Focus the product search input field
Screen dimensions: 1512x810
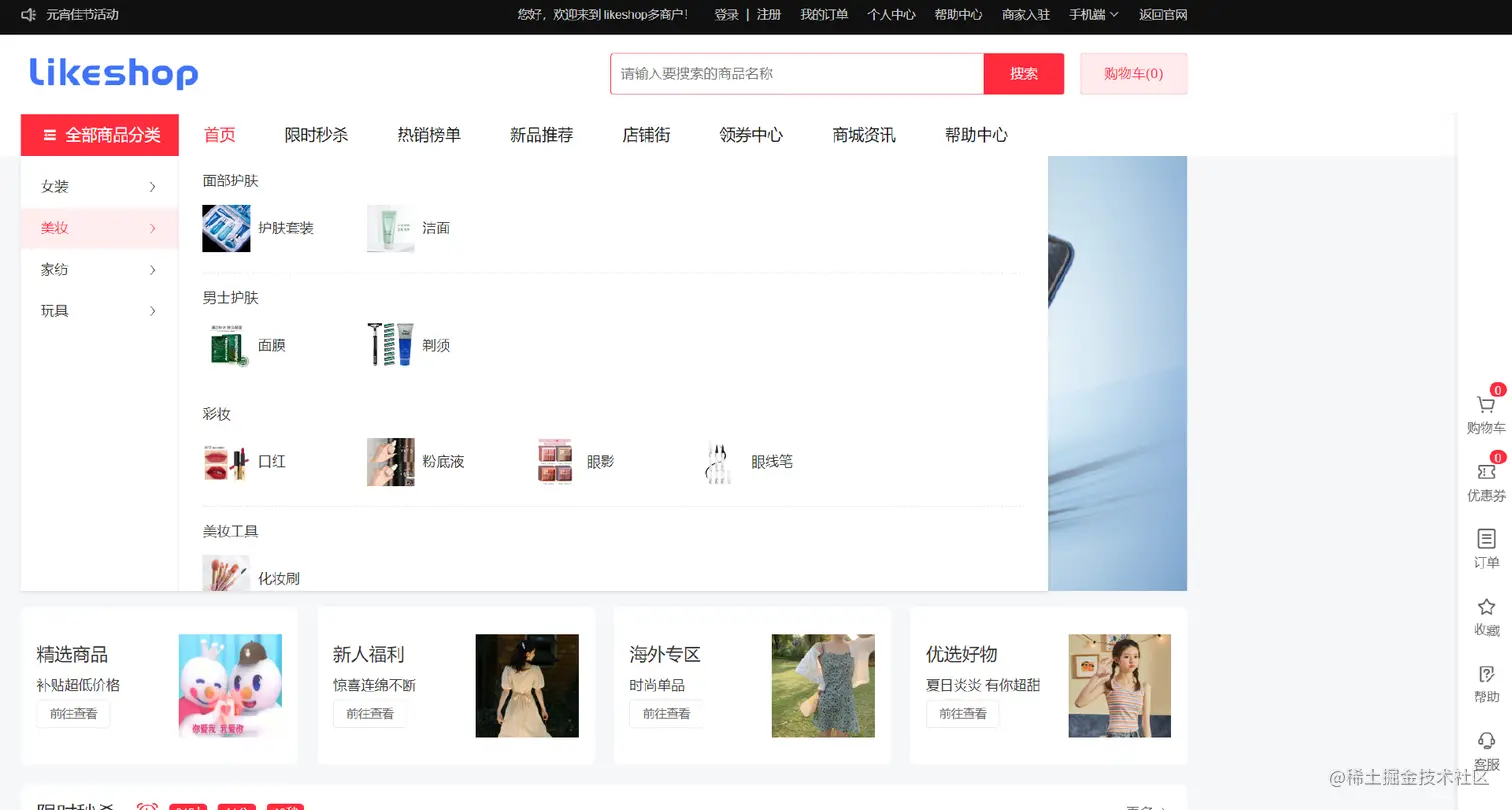797,74
